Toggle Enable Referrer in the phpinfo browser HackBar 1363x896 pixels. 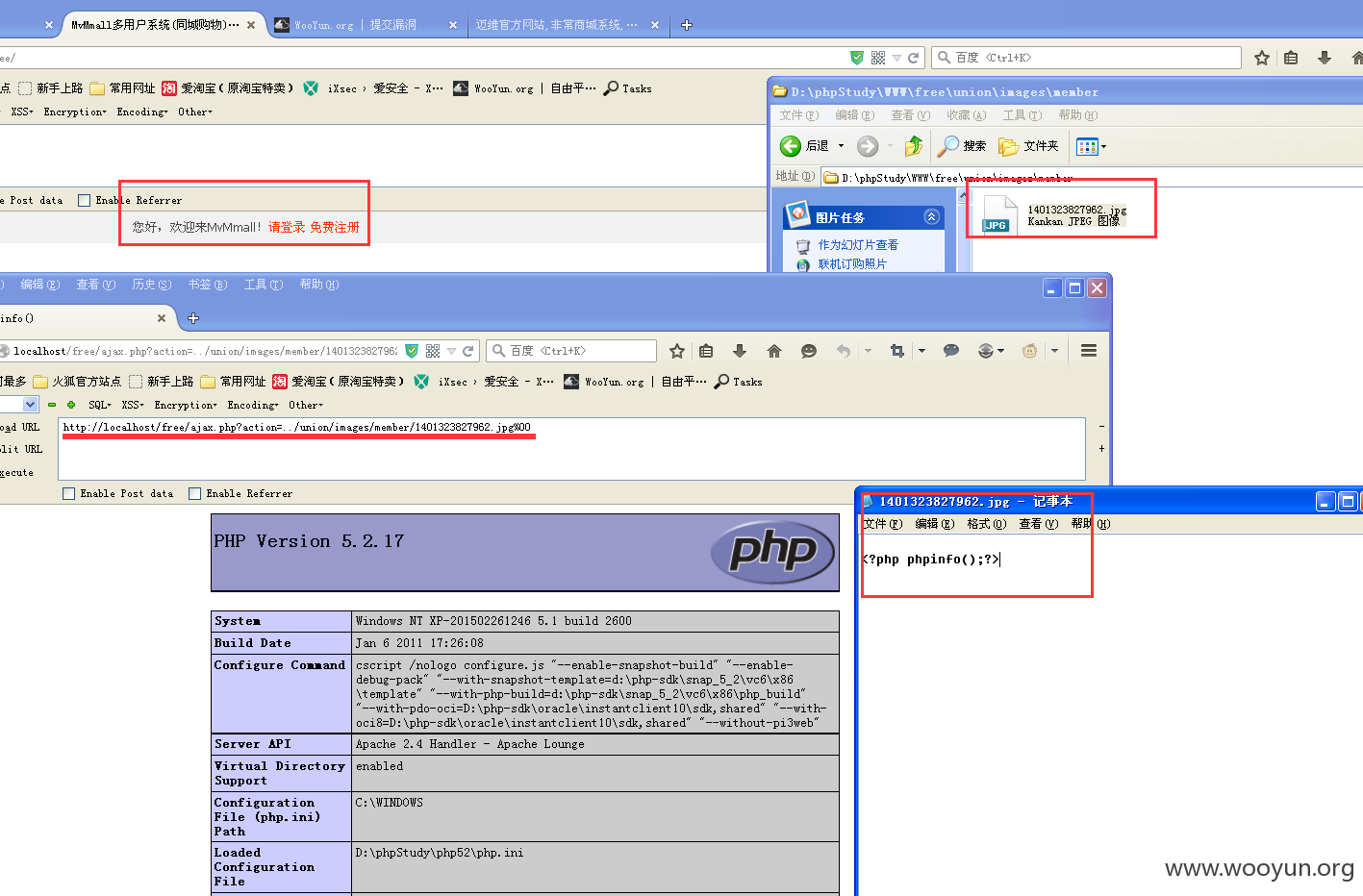pyautogui.click(x=194, y=493)
